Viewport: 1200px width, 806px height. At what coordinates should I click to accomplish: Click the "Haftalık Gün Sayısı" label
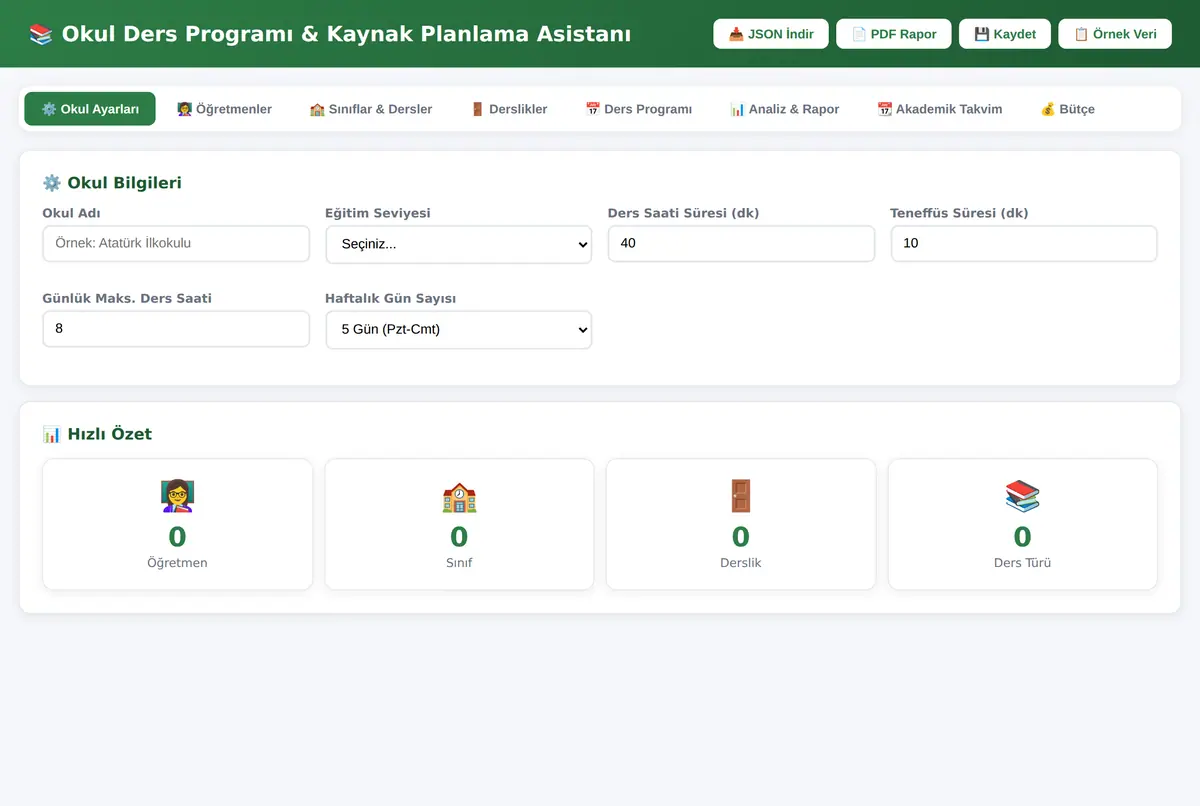(390, 298)
